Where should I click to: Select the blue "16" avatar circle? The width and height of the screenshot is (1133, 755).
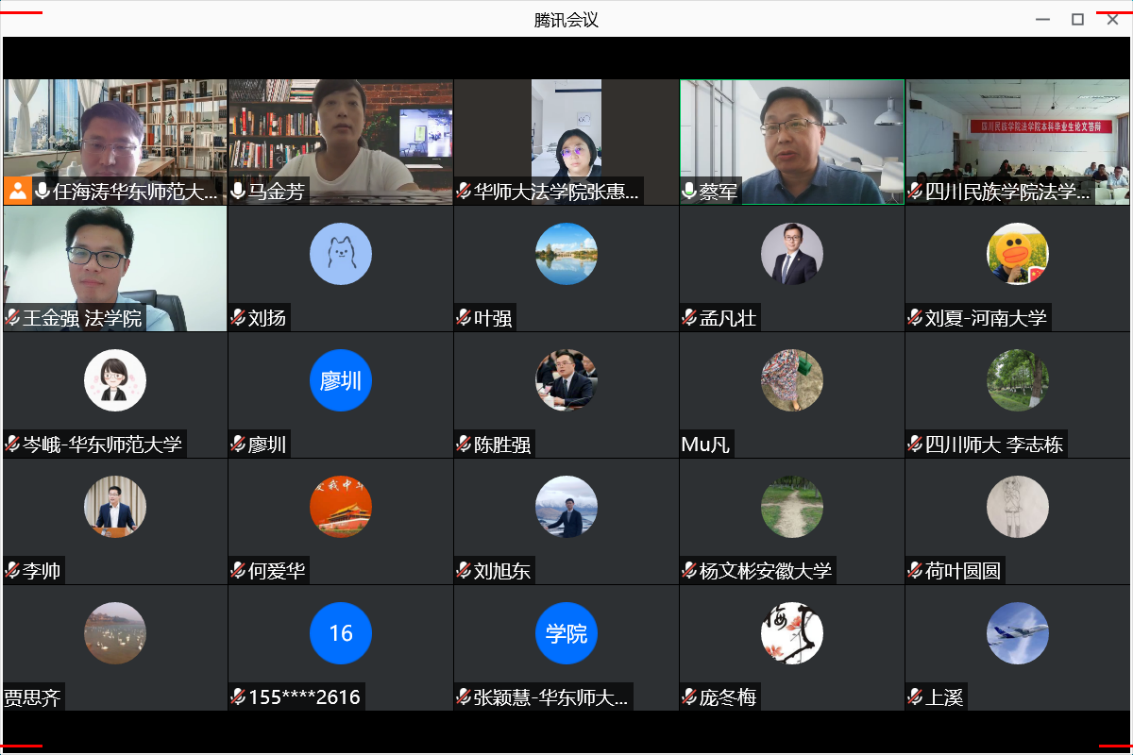pos(340,633)
